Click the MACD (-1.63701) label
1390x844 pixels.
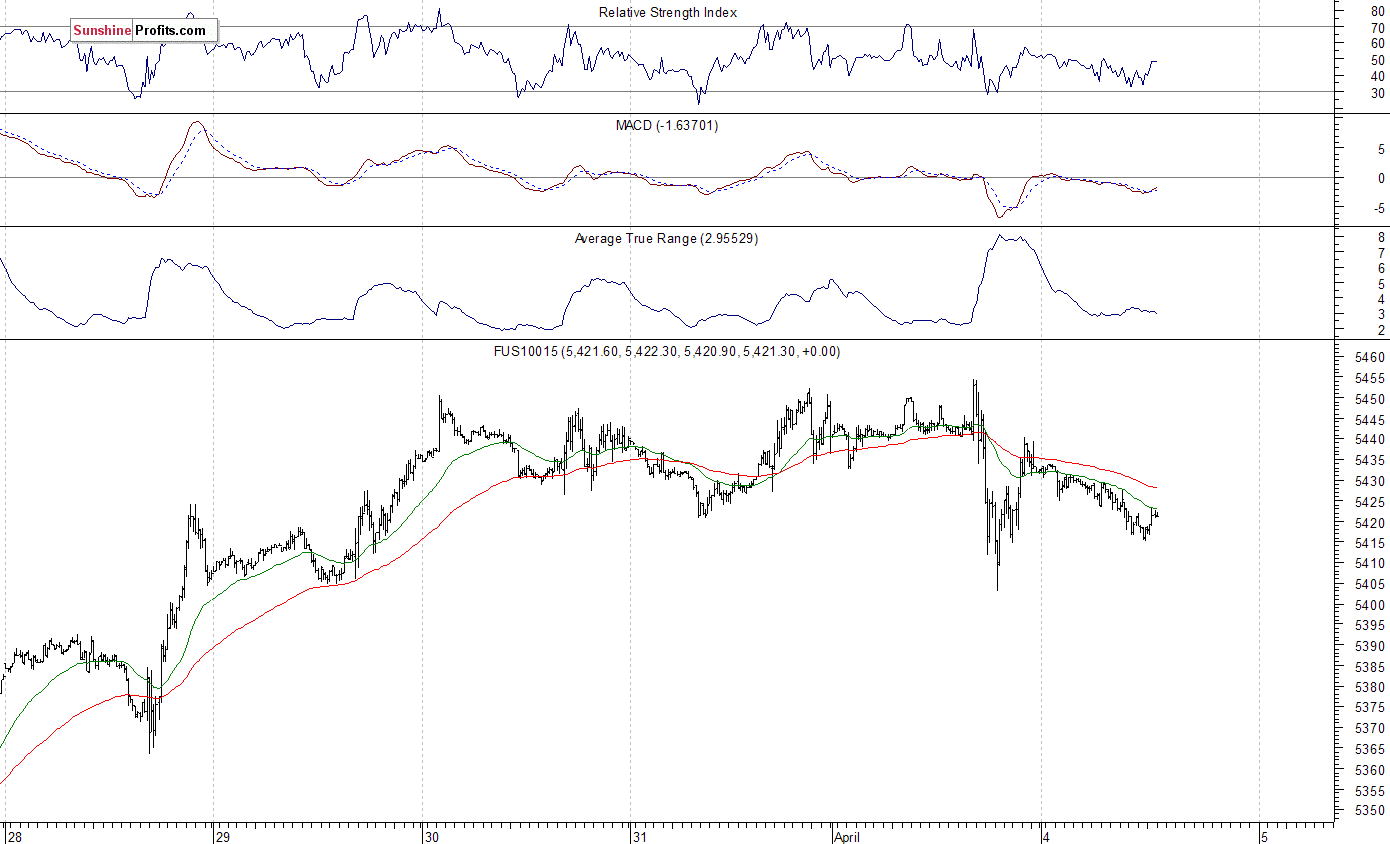tap(667, 125)
